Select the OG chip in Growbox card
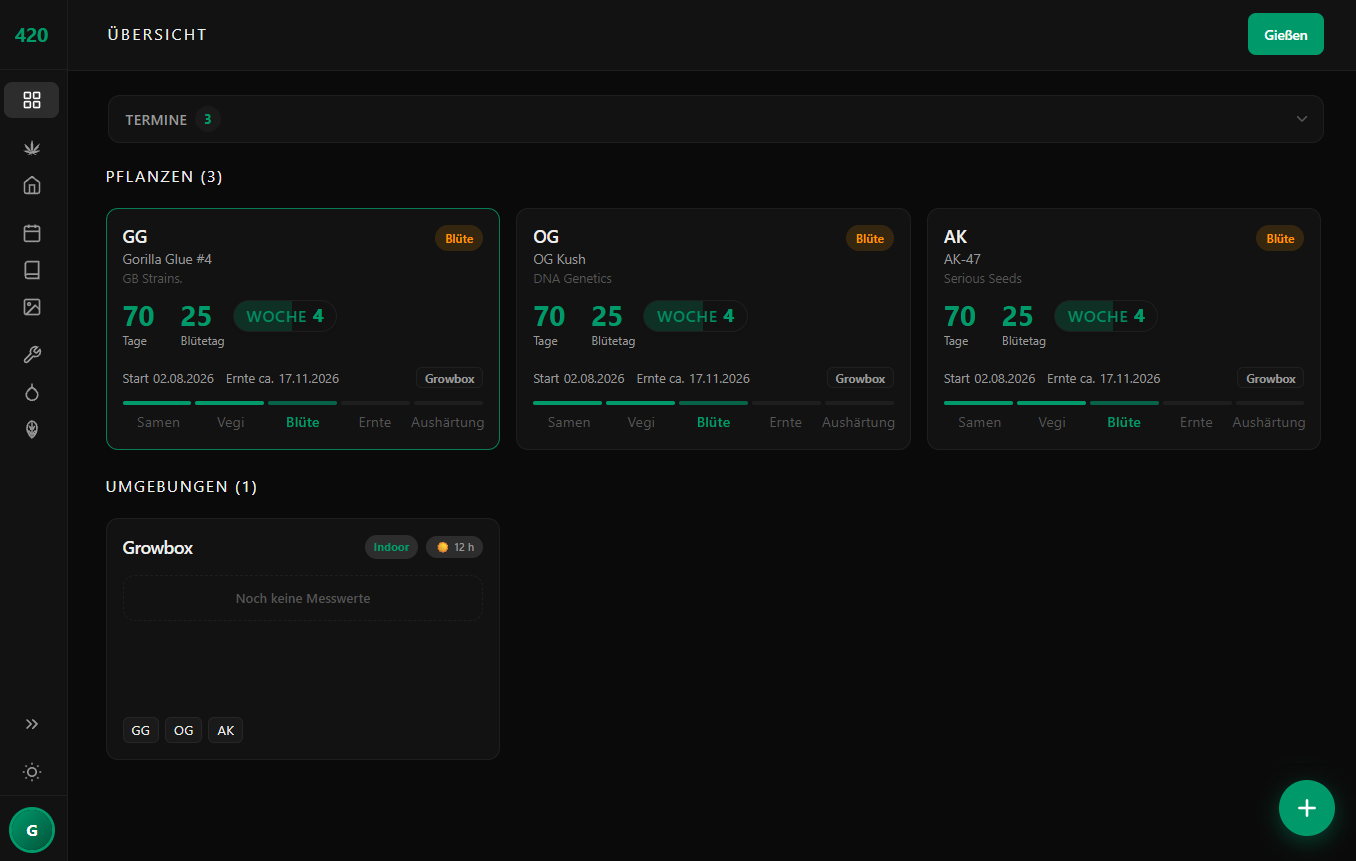This screenshot has width=1356, height=861. point(184,730)
